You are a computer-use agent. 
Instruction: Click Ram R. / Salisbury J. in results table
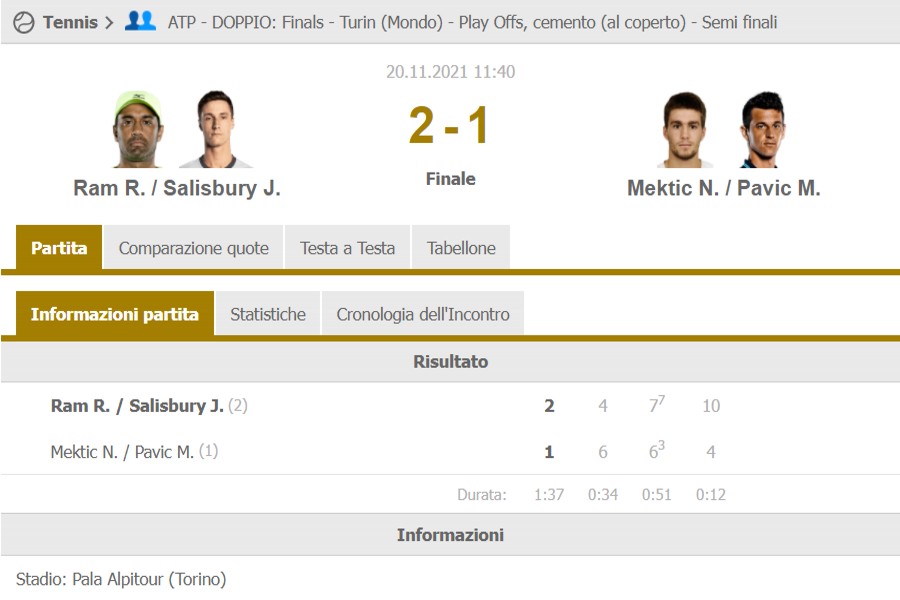[x=137, y=406]
